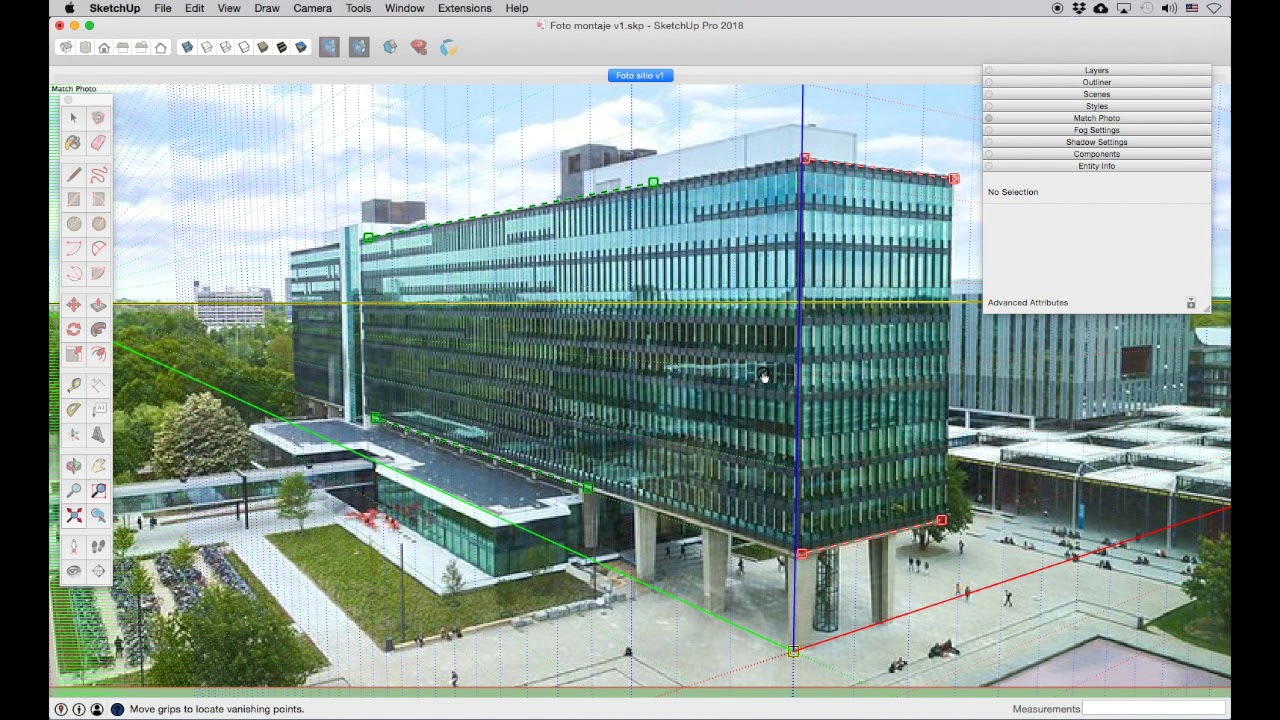The image size is (1280, 720).
Task: Select the Move tool
Action: point(73,305)
